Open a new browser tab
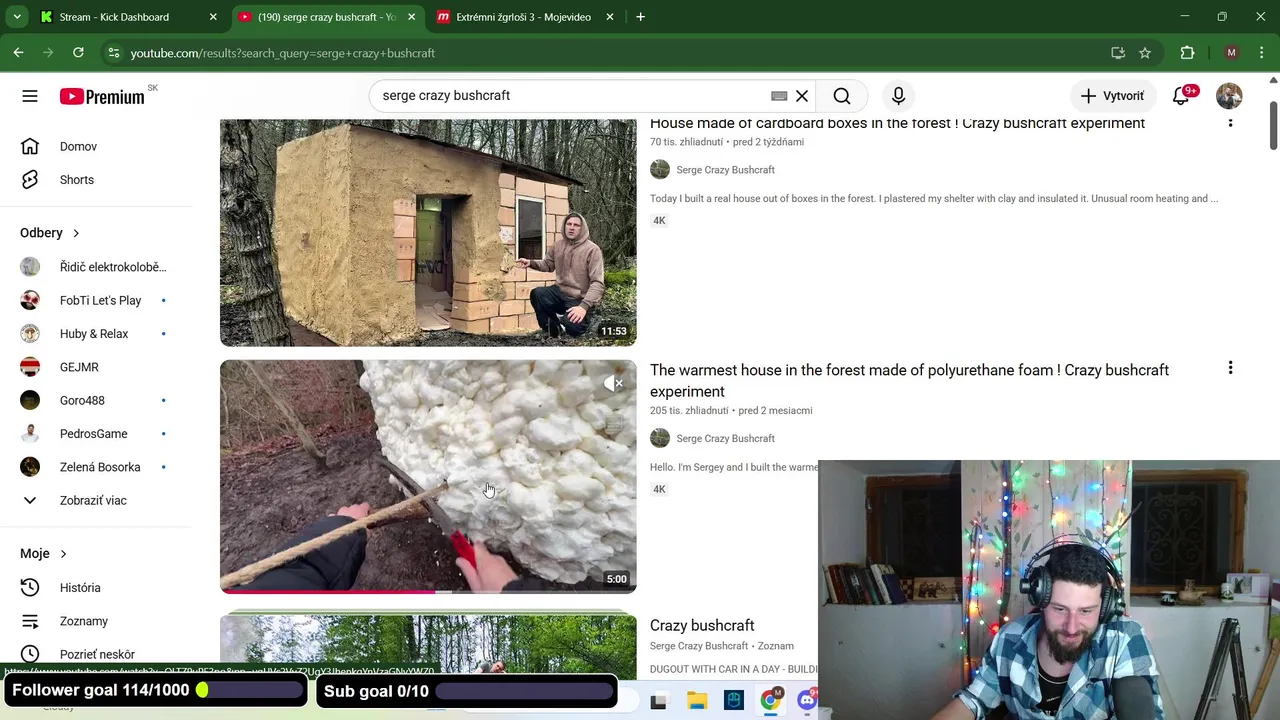The width and height of the screenshot is (1280, 720). 640,17
